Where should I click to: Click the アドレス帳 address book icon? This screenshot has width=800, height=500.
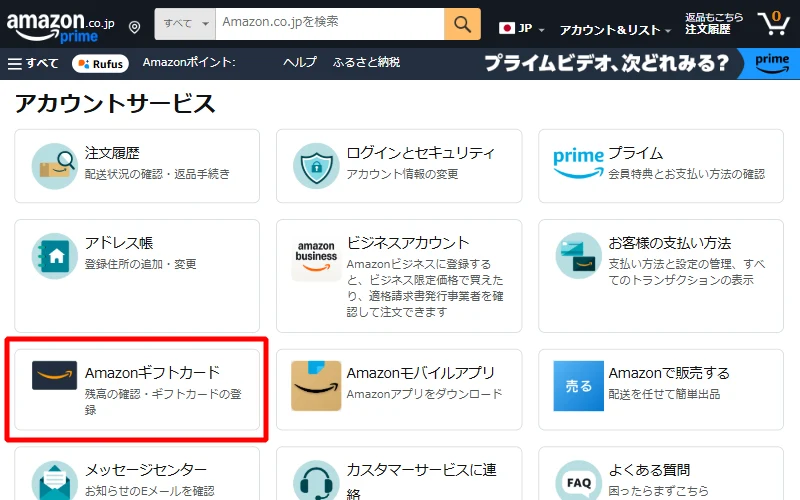(54, 256)
